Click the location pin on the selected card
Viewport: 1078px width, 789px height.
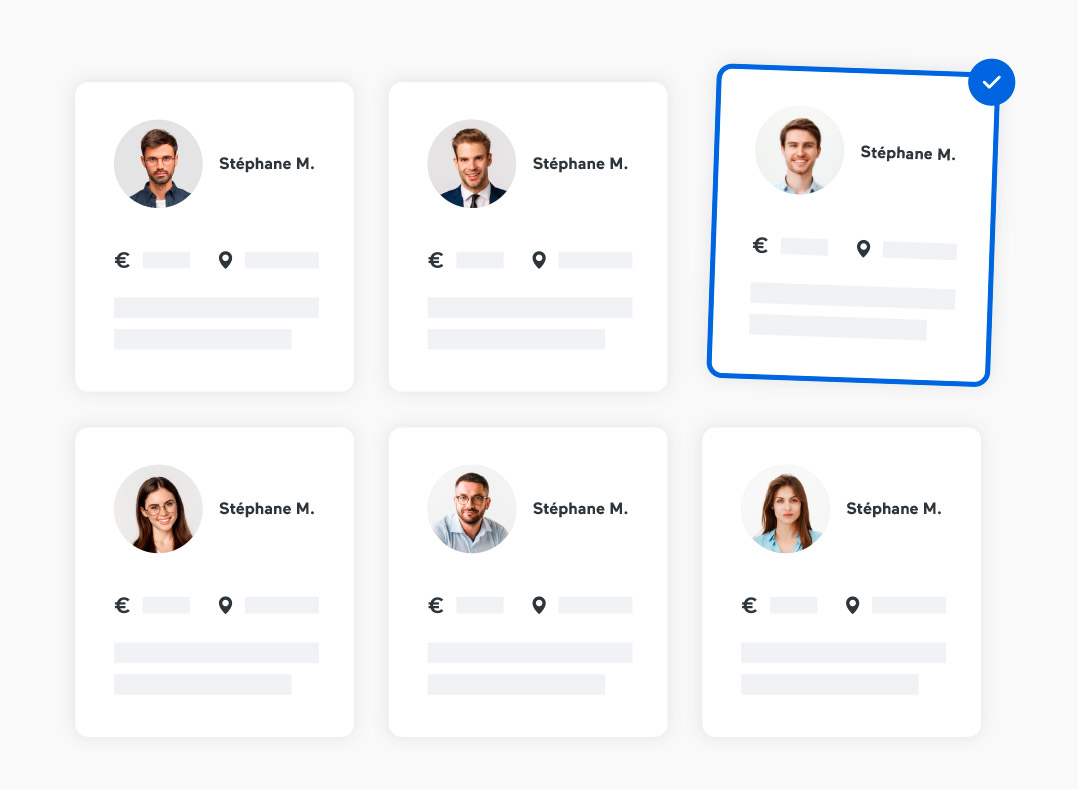(x=864, y=249)
